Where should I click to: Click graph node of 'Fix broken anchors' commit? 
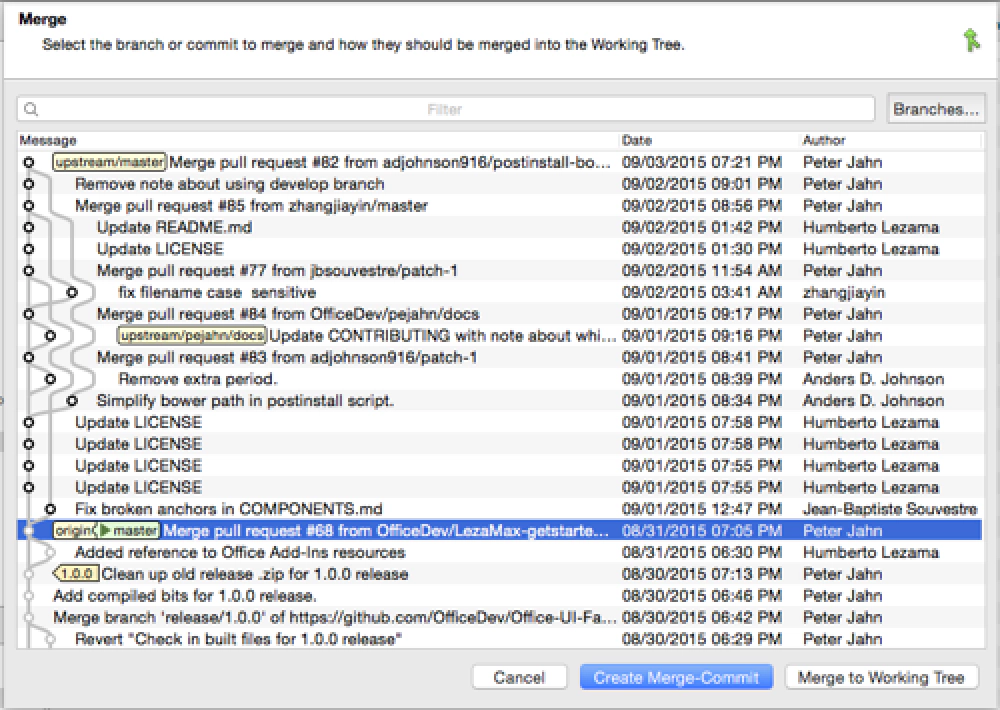tap(50, 509)
